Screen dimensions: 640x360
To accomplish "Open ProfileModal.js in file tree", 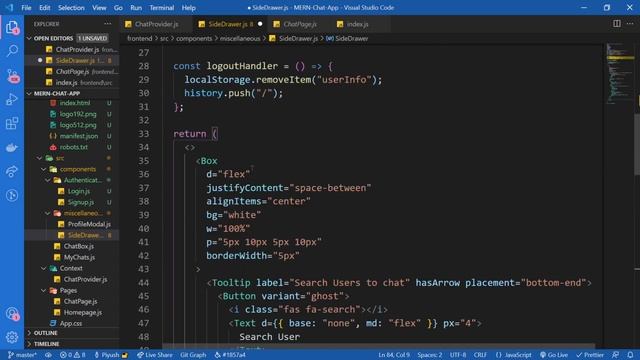I will click(x=89, y=224).
